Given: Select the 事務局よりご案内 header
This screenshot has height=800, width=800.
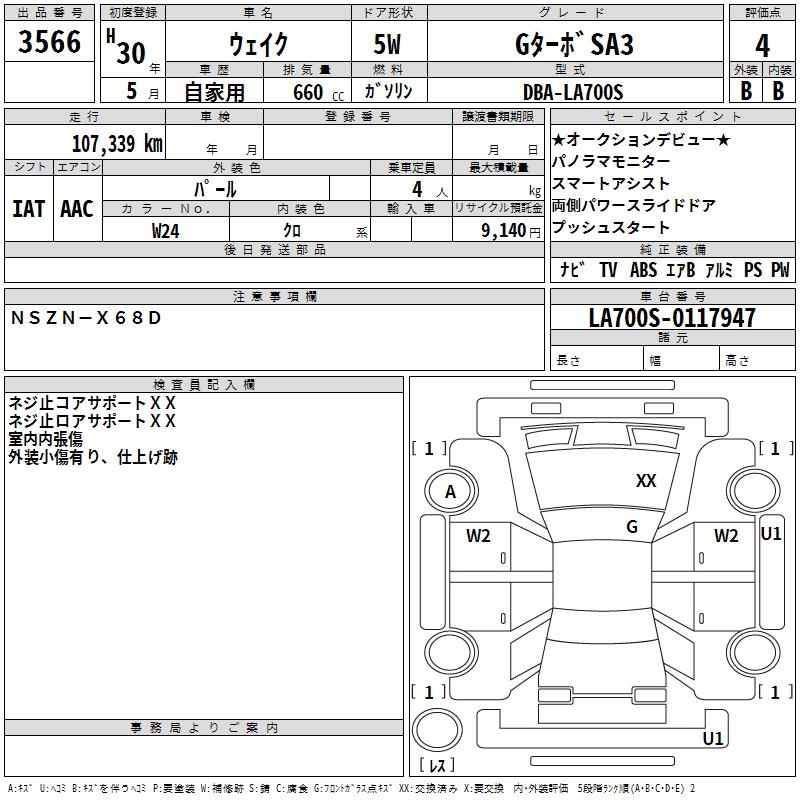Looking at the screenshot, I should click(204, 728).
